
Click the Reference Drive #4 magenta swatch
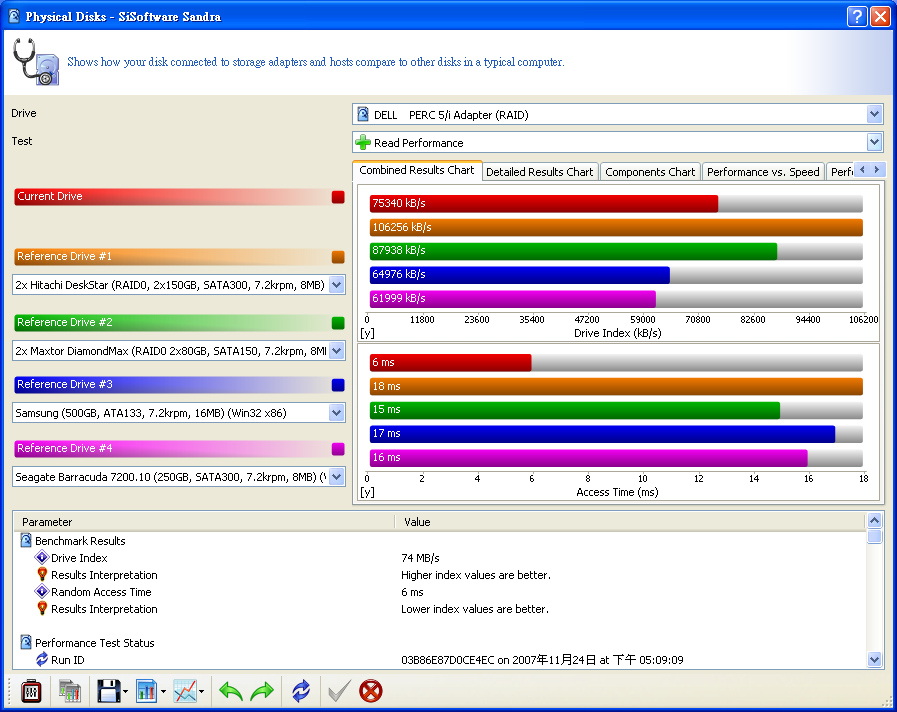[x=338, y=449]
